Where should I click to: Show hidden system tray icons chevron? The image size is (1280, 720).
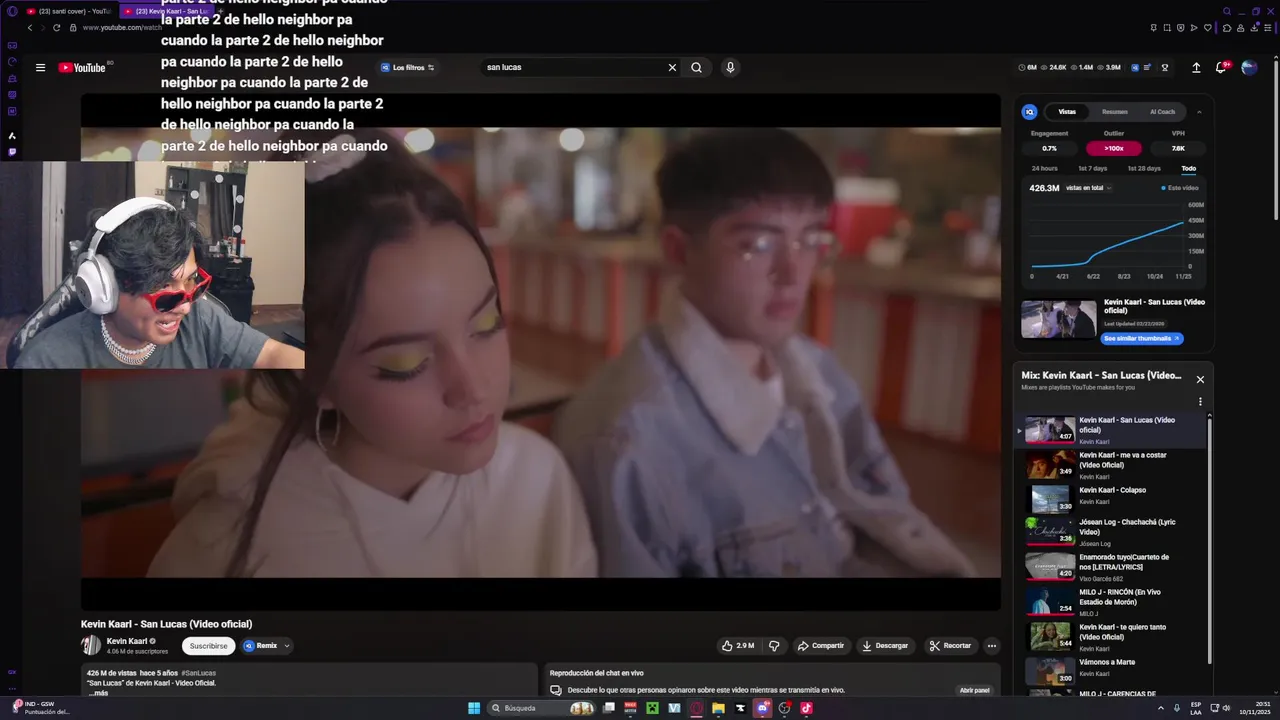click(1160, 708)
